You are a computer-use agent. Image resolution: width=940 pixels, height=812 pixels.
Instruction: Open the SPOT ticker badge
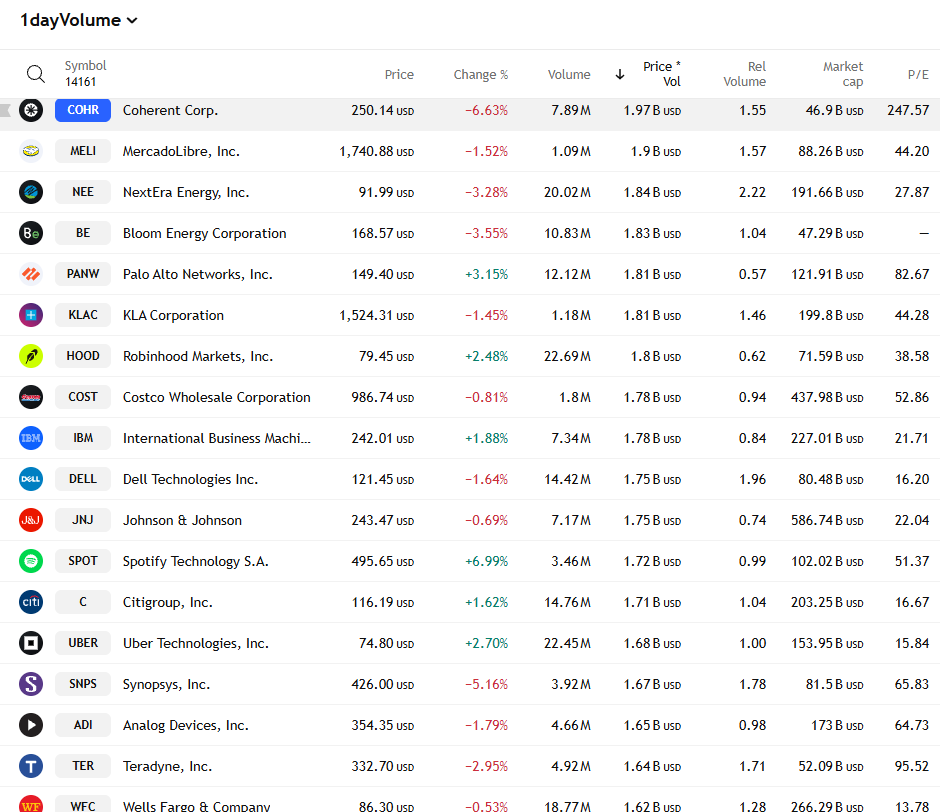tap(83, 561)
